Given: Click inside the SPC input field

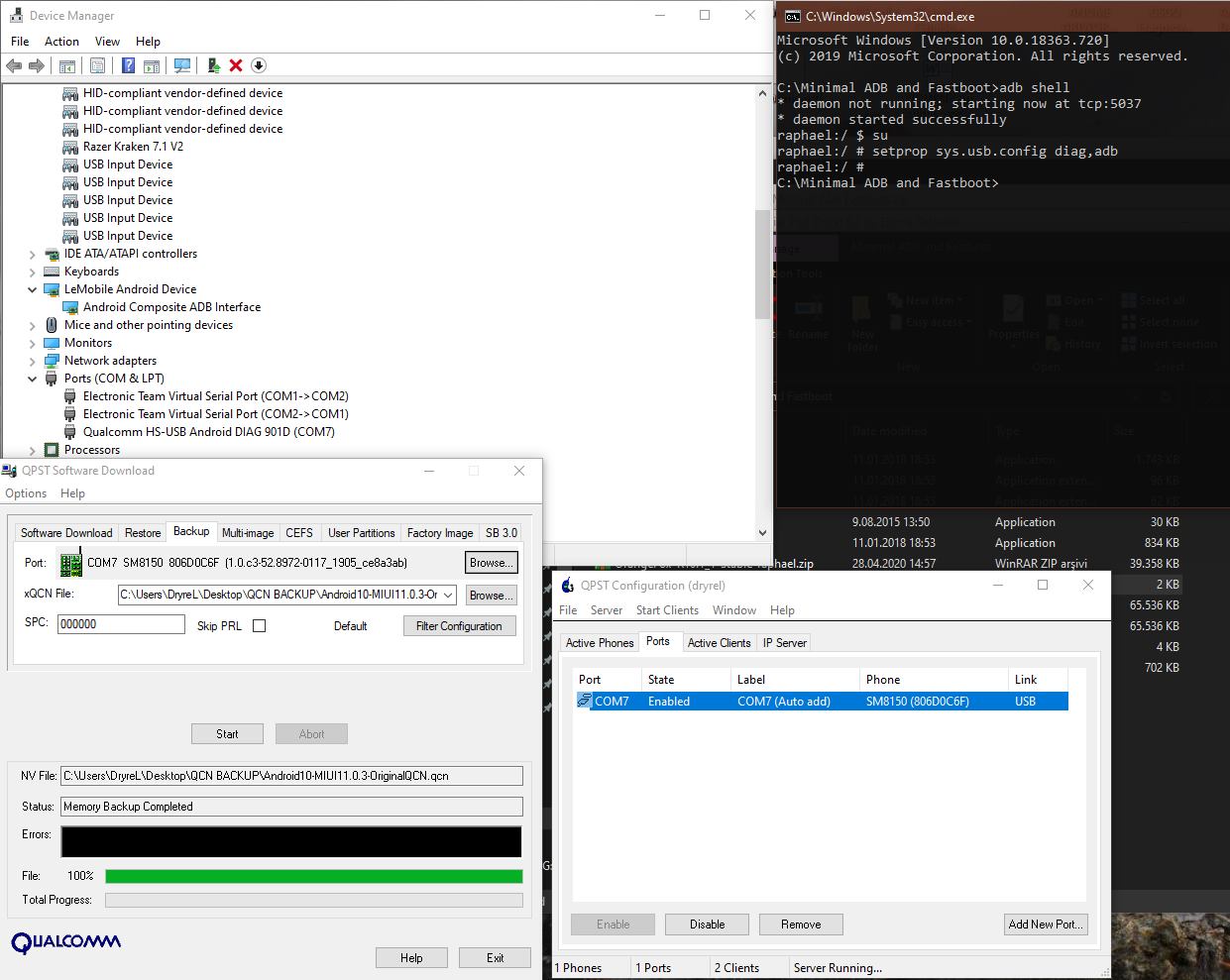Looking at the screenshot, I should pos(121,624).
